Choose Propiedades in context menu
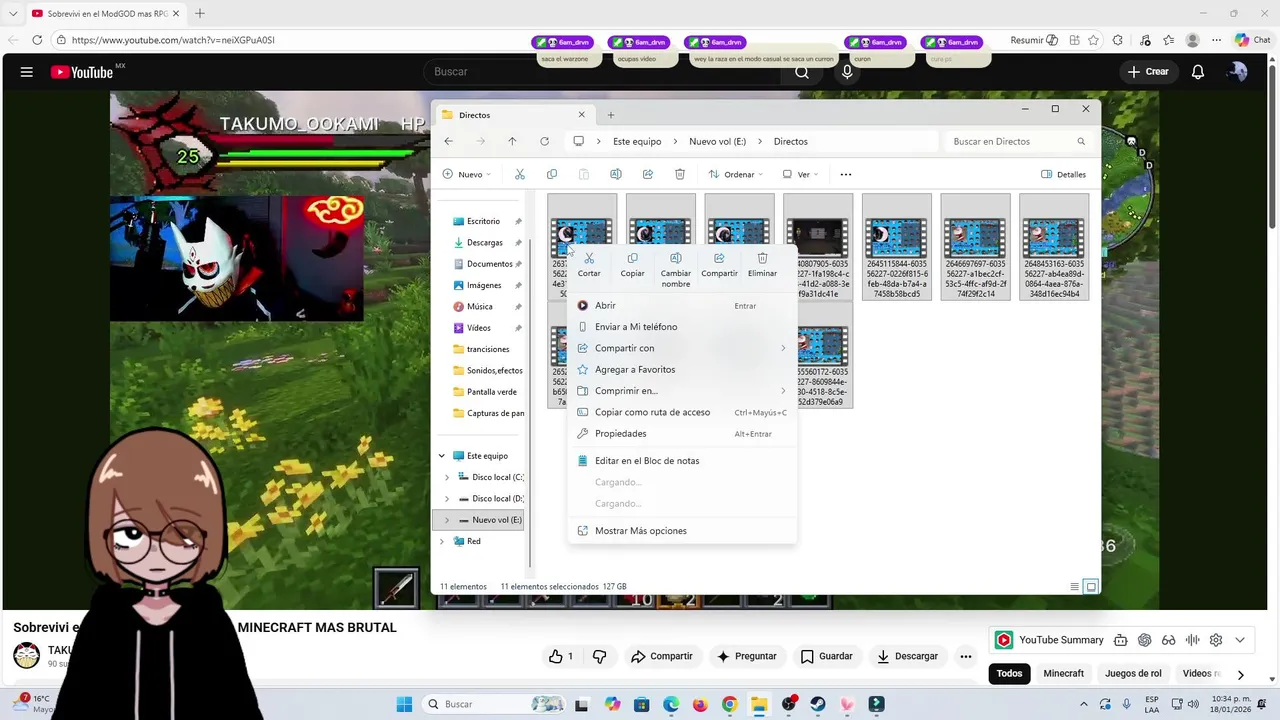Viewport: 1280px width, 720px height. coord(682,433)
